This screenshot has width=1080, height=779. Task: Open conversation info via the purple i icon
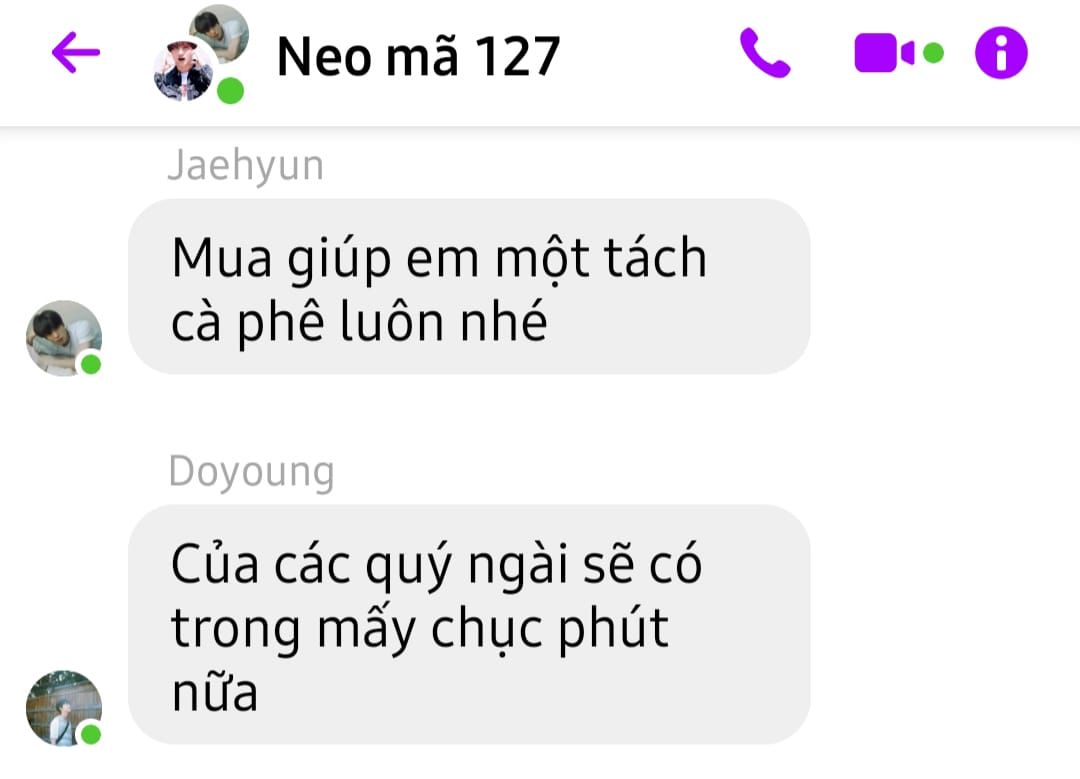(1001, 53)
